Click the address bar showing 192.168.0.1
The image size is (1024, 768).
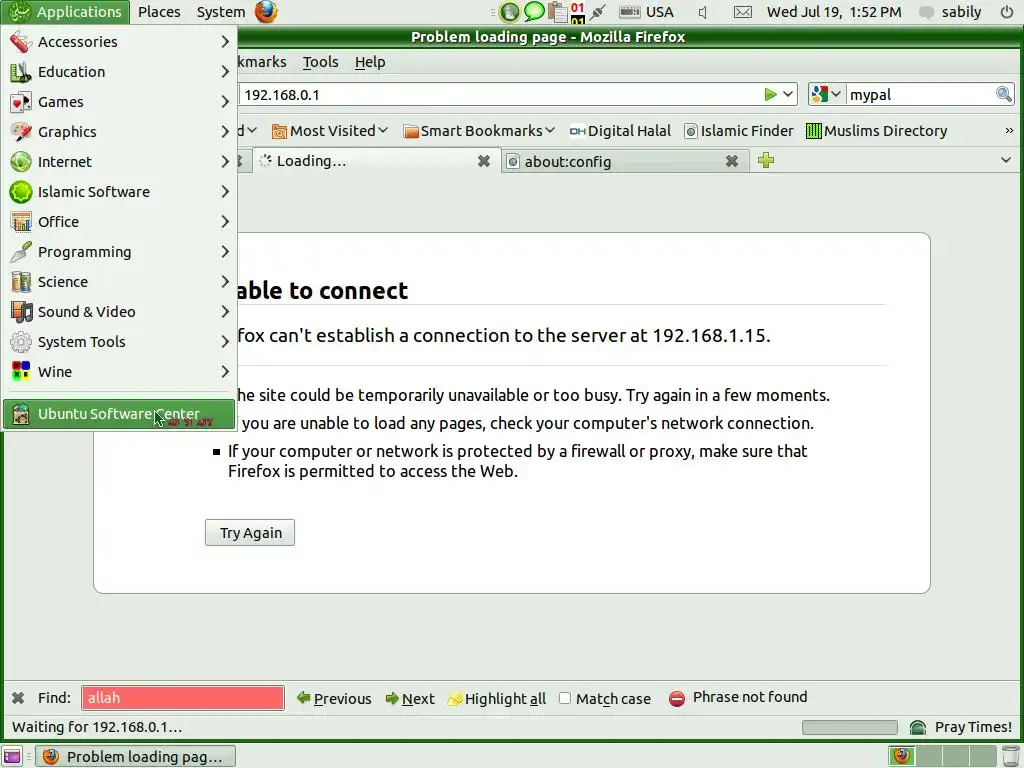[x=500, y=95]
